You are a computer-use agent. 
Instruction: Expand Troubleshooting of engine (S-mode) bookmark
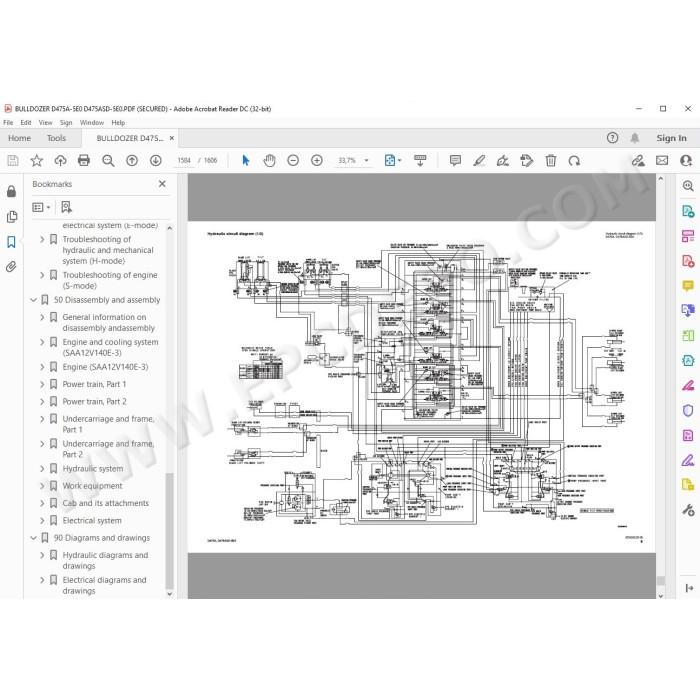42,275
